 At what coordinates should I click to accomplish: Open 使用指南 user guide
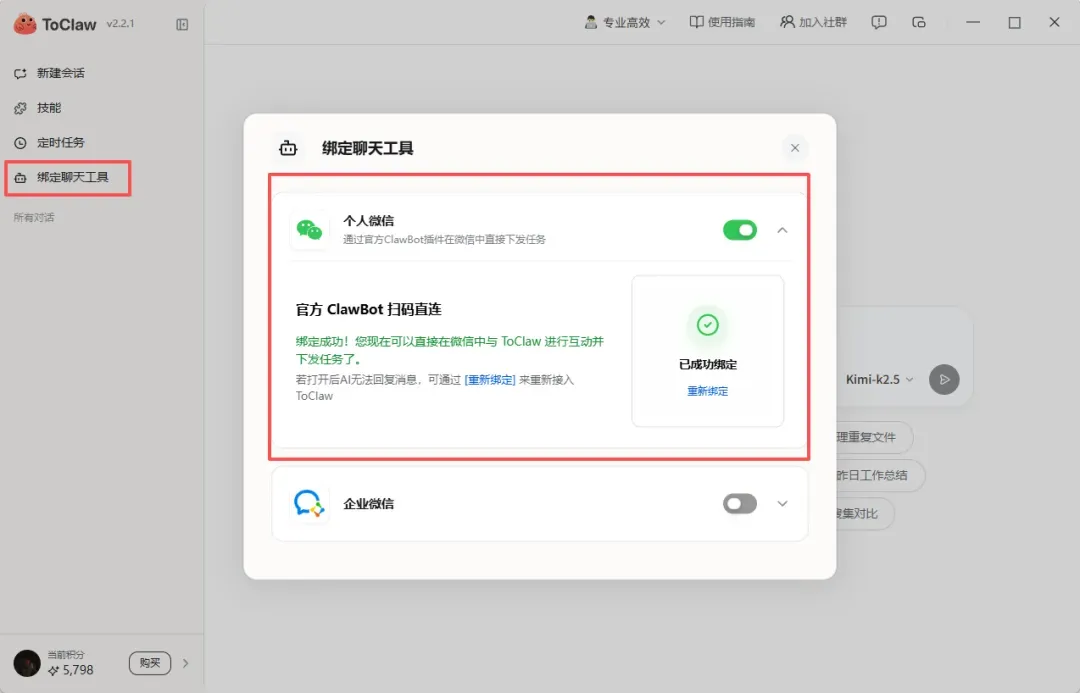tap(722, 23)
